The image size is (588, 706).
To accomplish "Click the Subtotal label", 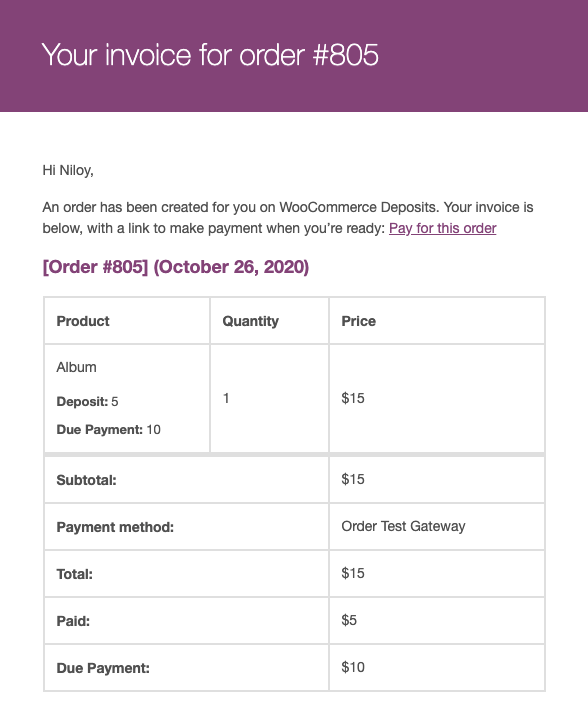I will (86, 480).
